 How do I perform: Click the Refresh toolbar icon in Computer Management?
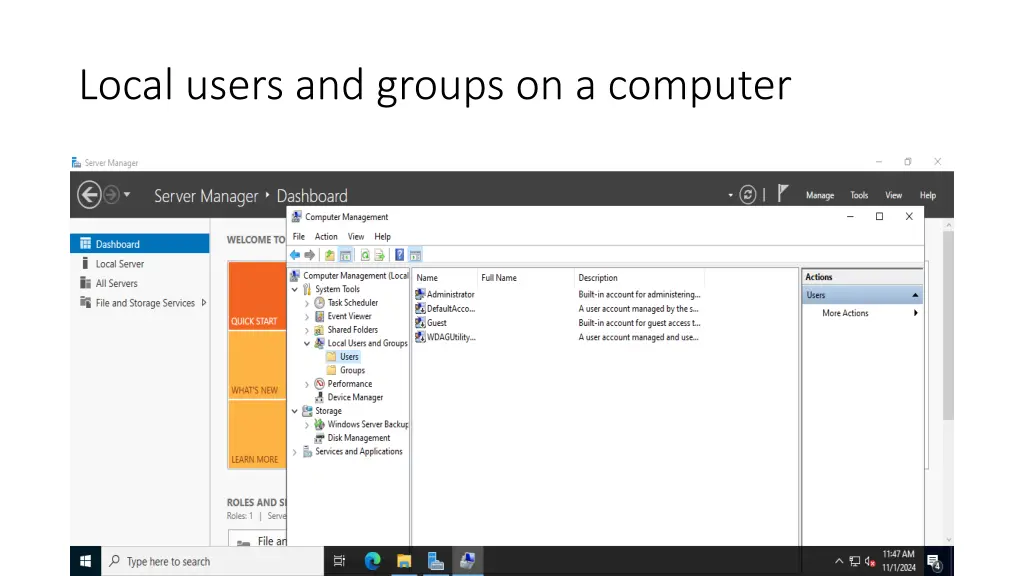[x=365, y=255]
